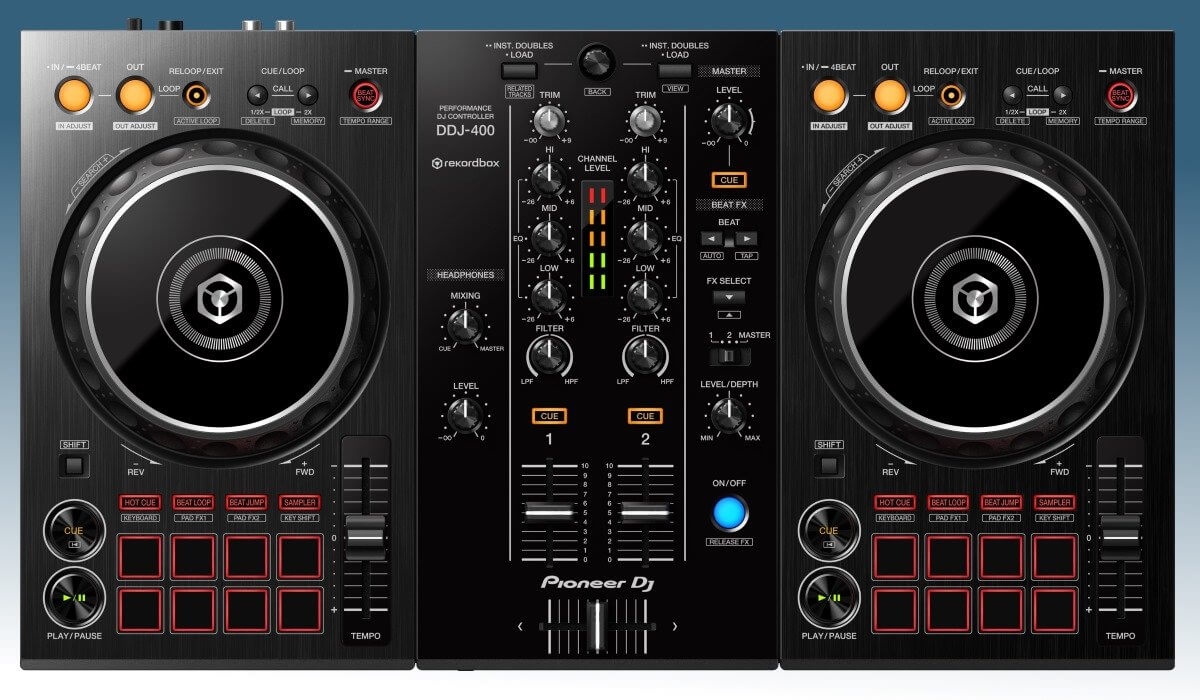The image size is (1200, 700).
Task: Click the right deck TEMPO slider handle
Action: click(1120, 538)
